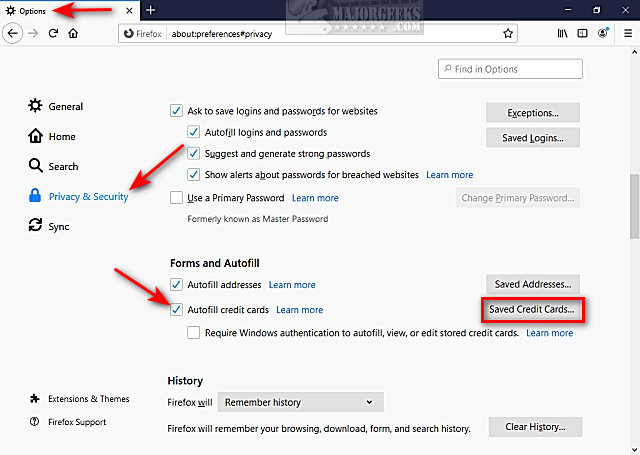This screenshot has height=455, width=640.
Task: Click the vertical scrollbar thumb
Action: point(634,206)
